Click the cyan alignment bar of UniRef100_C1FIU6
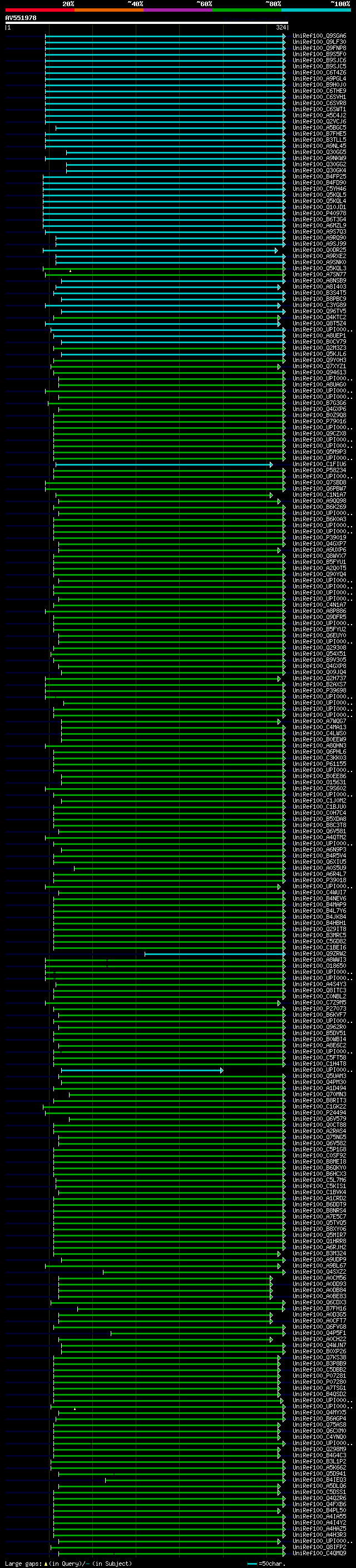 [x=164, y=464]
